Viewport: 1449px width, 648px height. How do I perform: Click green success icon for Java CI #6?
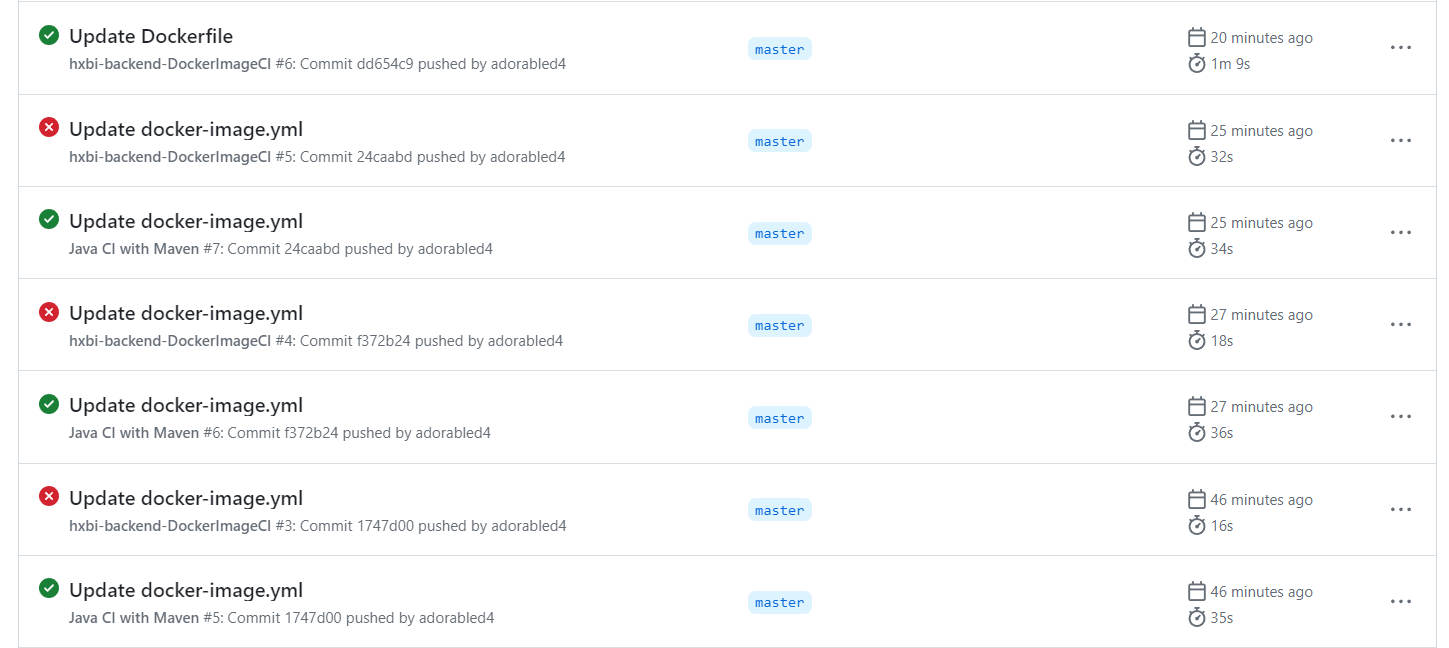[x=49, y=404]
